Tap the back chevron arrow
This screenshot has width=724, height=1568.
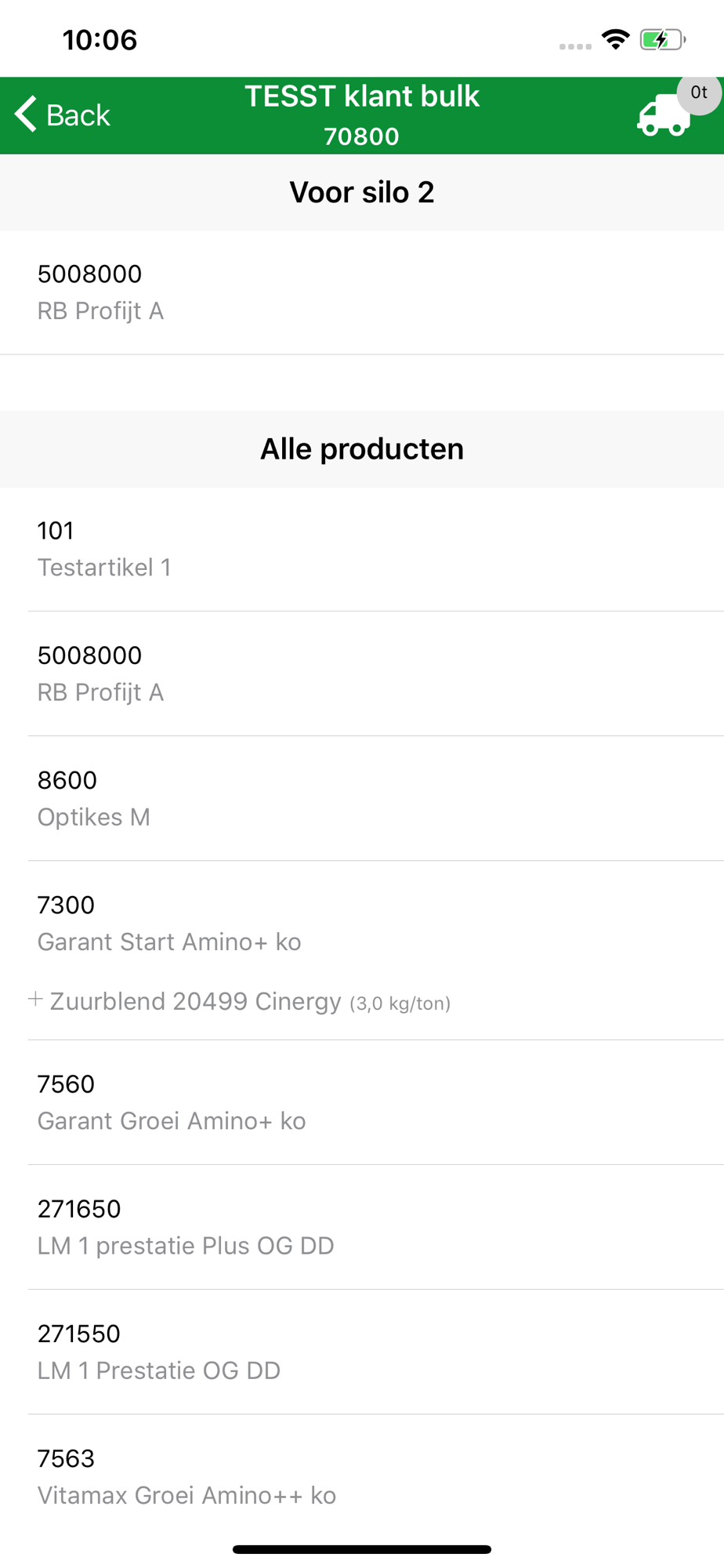tap(26, 114)
